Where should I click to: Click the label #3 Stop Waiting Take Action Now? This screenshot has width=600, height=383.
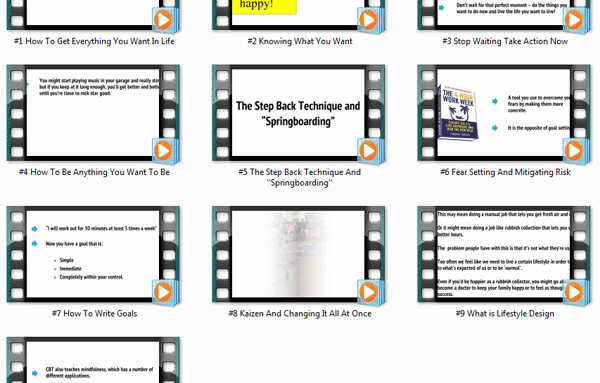(x=505, y=41)
